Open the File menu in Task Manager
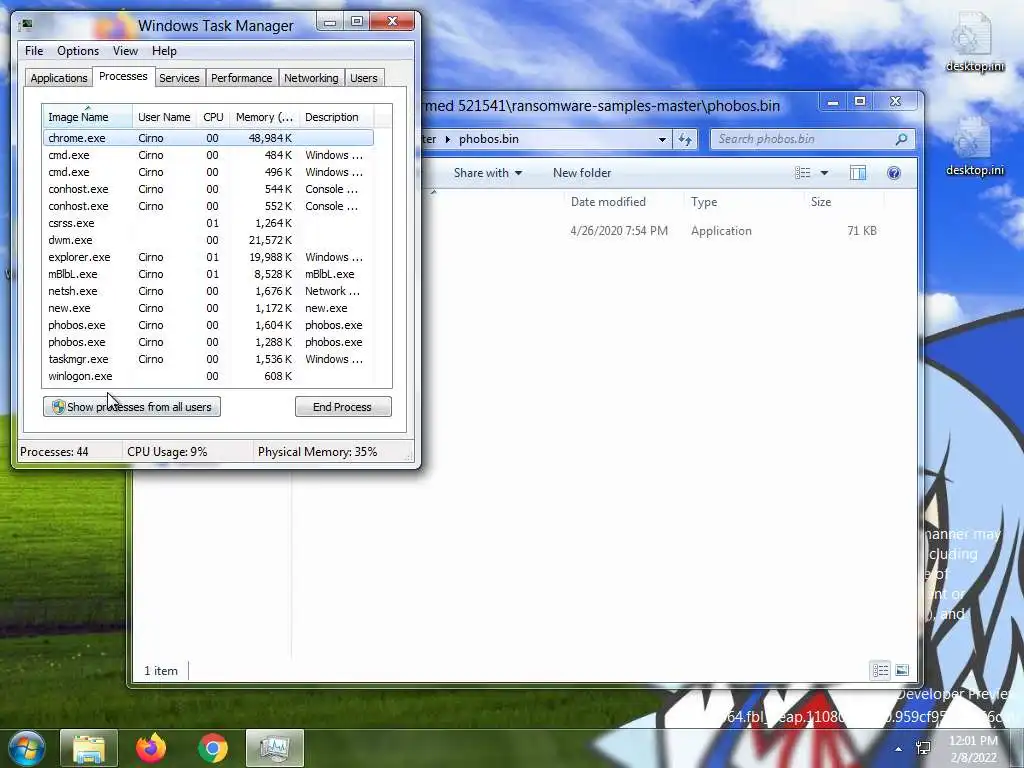 (x=34, y=51)
